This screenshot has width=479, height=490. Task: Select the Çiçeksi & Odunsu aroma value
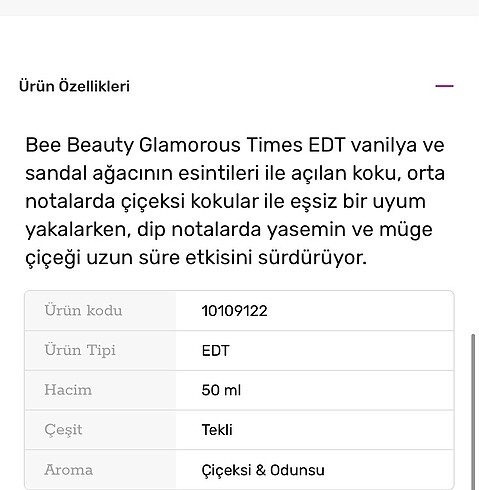pos(263,470)
